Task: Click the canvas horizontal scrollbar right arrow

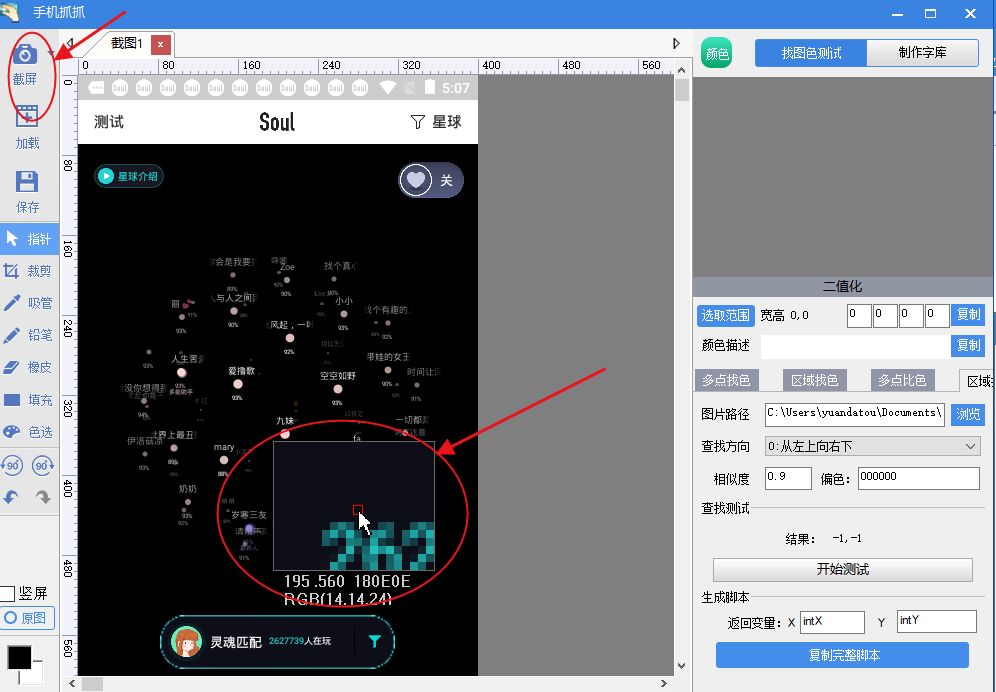Action: pyautogui.click(x=664, y=684)
